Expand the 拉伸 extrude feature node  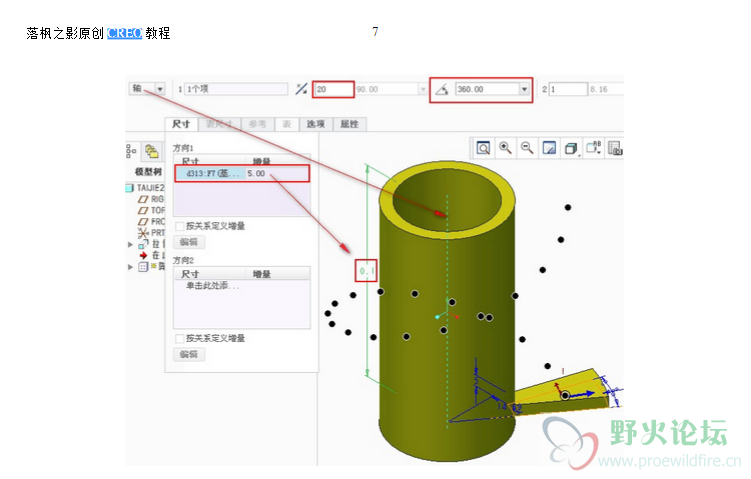pos(130,244)
